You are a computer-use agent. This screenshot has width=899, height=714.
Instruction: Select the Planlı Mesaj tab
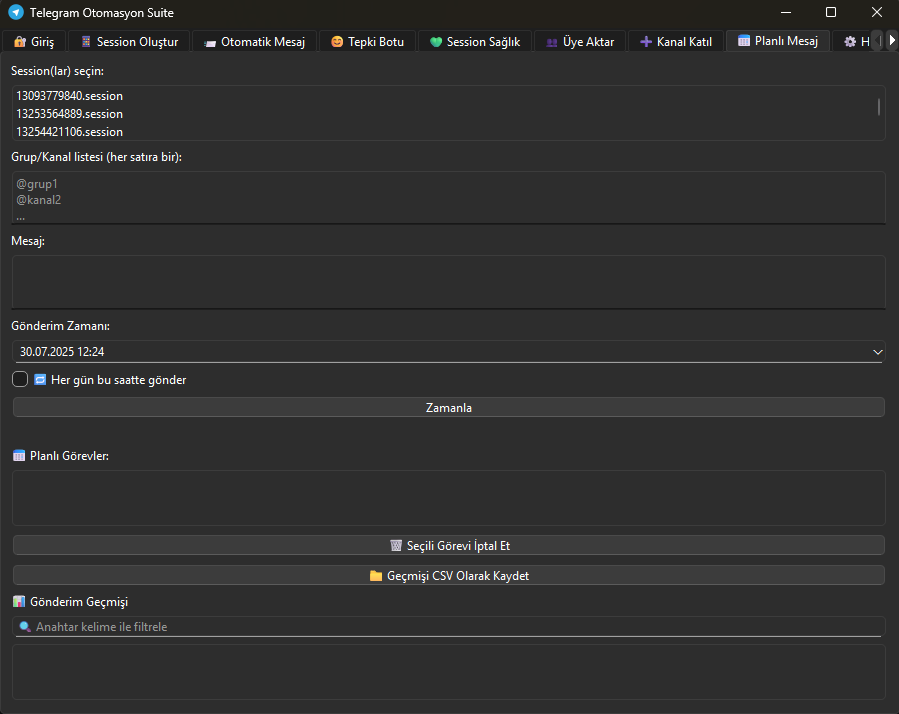[778, 41]
